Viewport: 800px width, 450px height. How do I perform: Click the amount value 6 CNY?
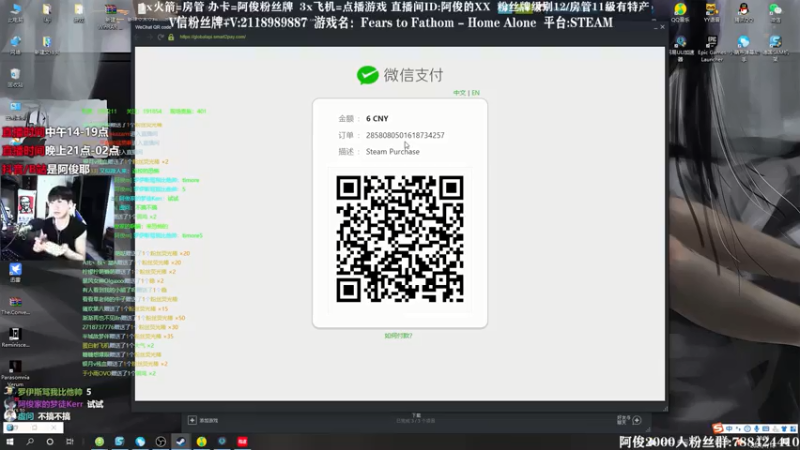pos(377,118)
